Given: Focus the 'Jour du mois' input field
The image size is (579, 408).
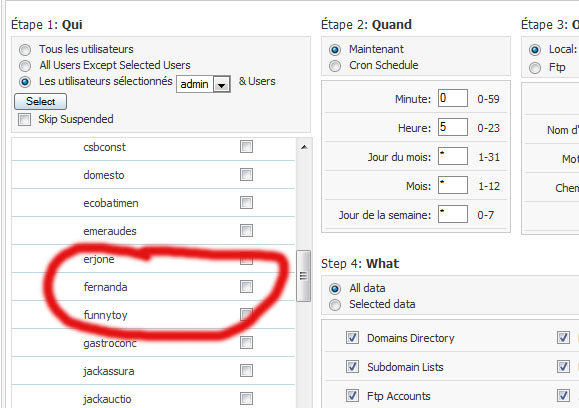Looking at the screenshot, I should (x=453, y=156).
